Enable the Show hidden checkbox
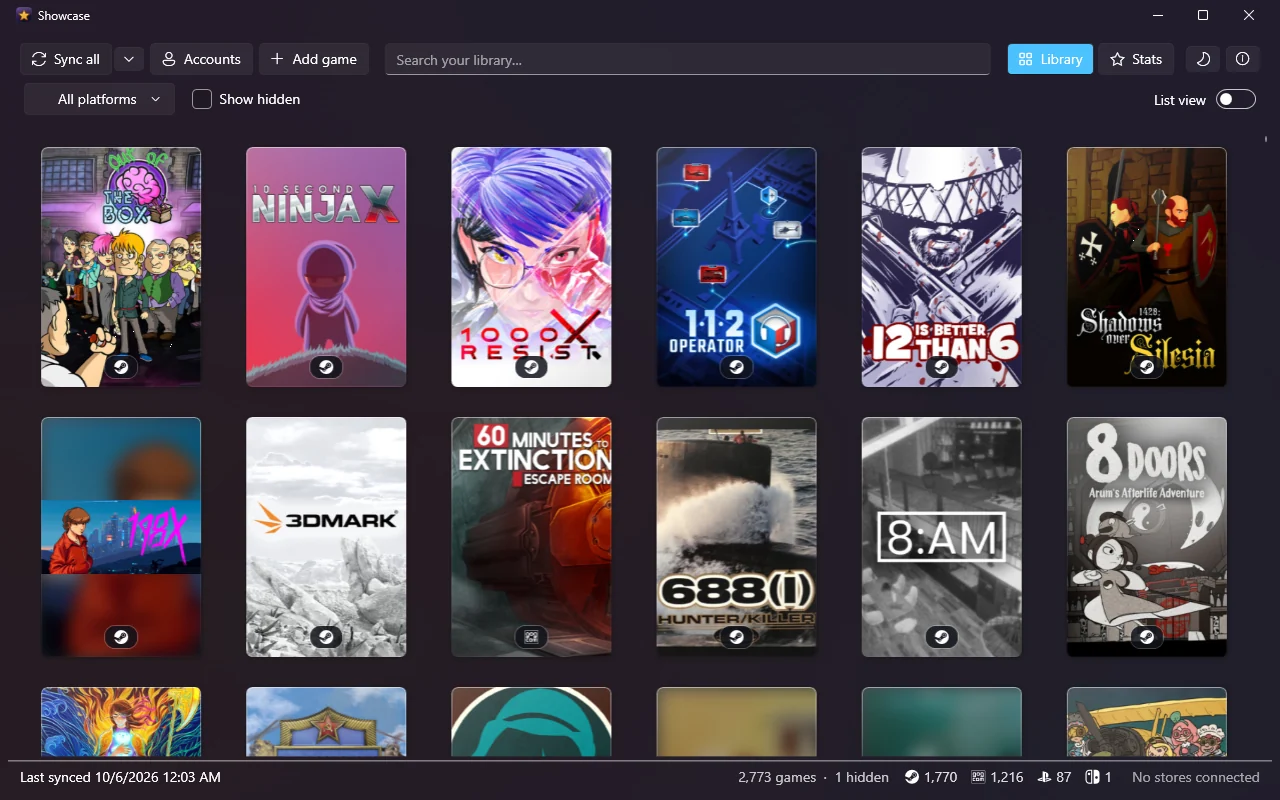The height and width of the screenshot is (800, 1280). pos(202,99)
